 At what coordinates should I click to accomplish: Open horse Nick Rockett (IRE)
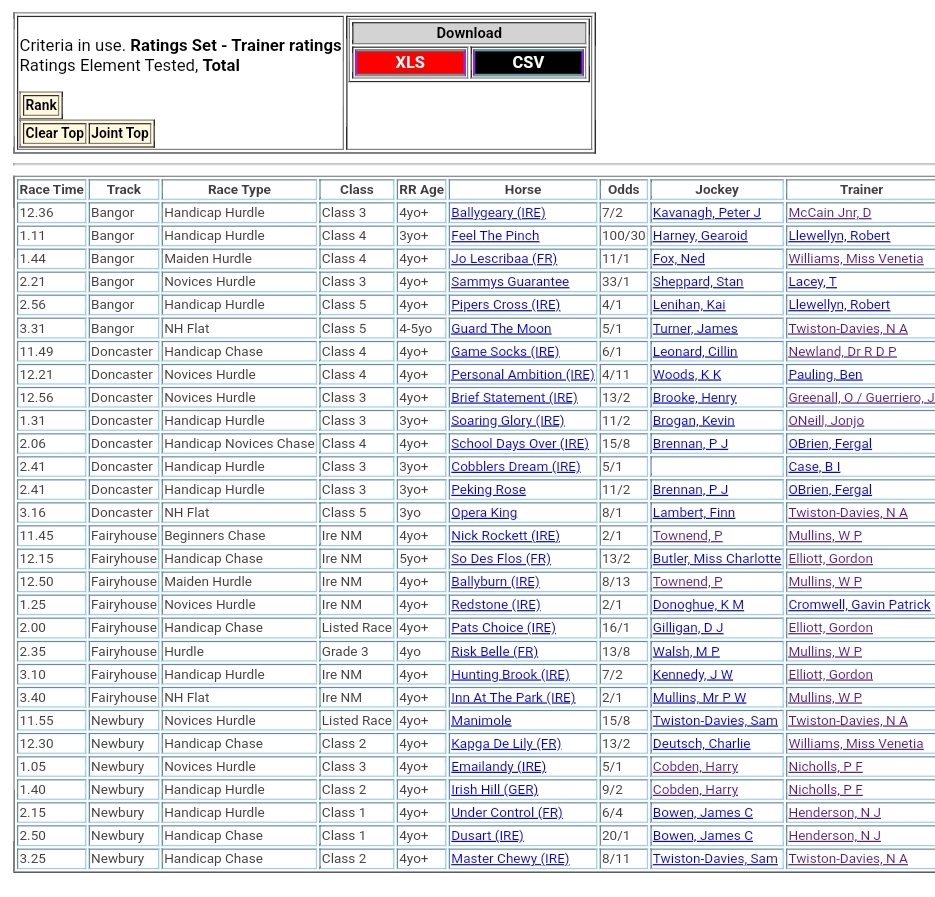coord(505,536)
